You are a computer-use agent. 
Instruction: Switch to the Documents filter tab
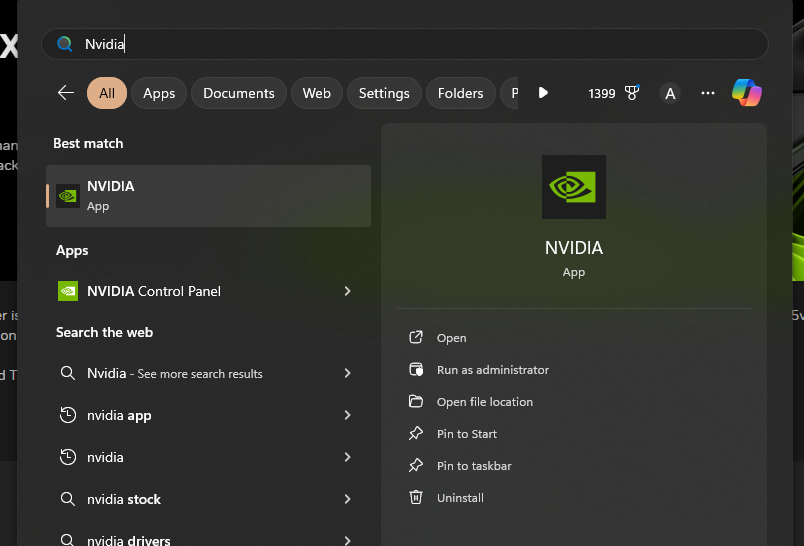coord(238,93)
